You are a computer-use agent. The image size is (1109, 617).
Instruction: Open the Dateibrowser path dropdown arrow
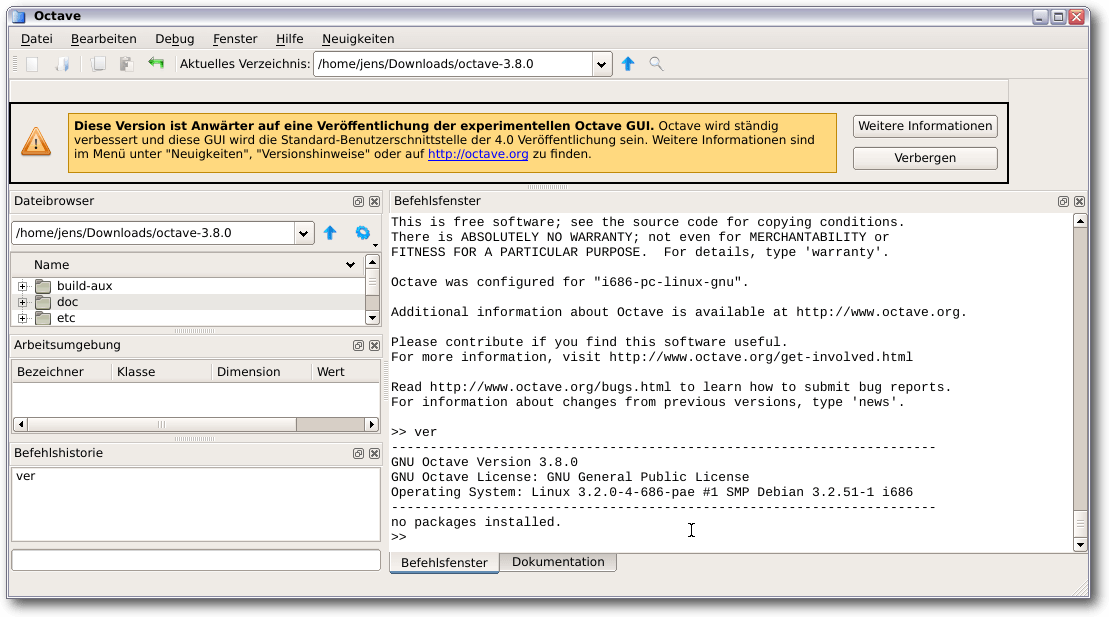coord(303,233)
